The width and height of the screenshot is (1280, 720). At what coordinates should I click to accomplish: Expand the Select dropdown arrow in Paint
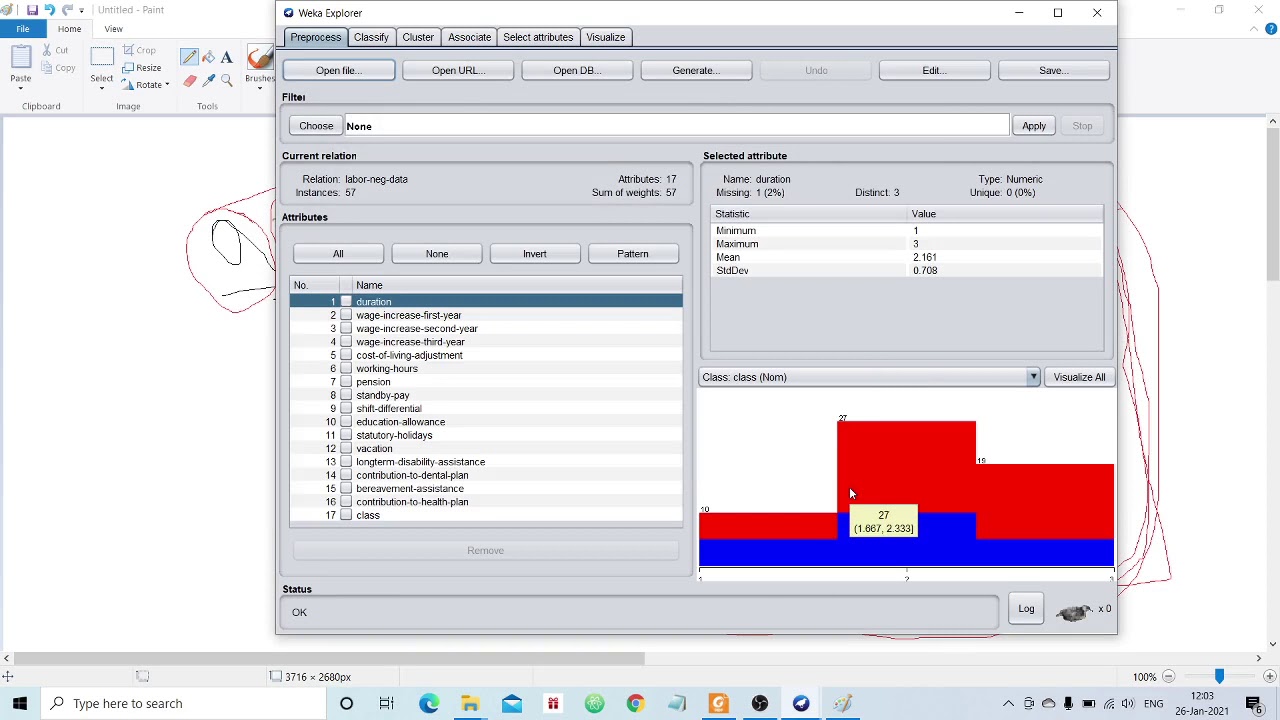point(102,89)
